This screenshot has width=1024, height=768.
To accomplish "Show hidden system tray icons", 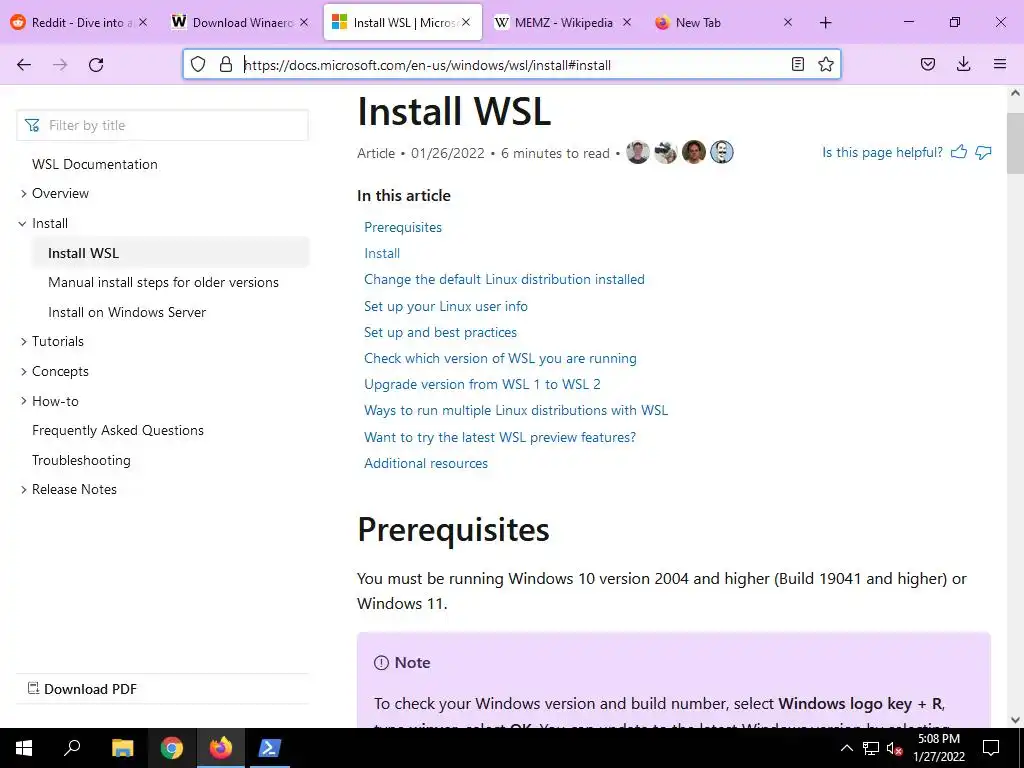I will 846,748.
